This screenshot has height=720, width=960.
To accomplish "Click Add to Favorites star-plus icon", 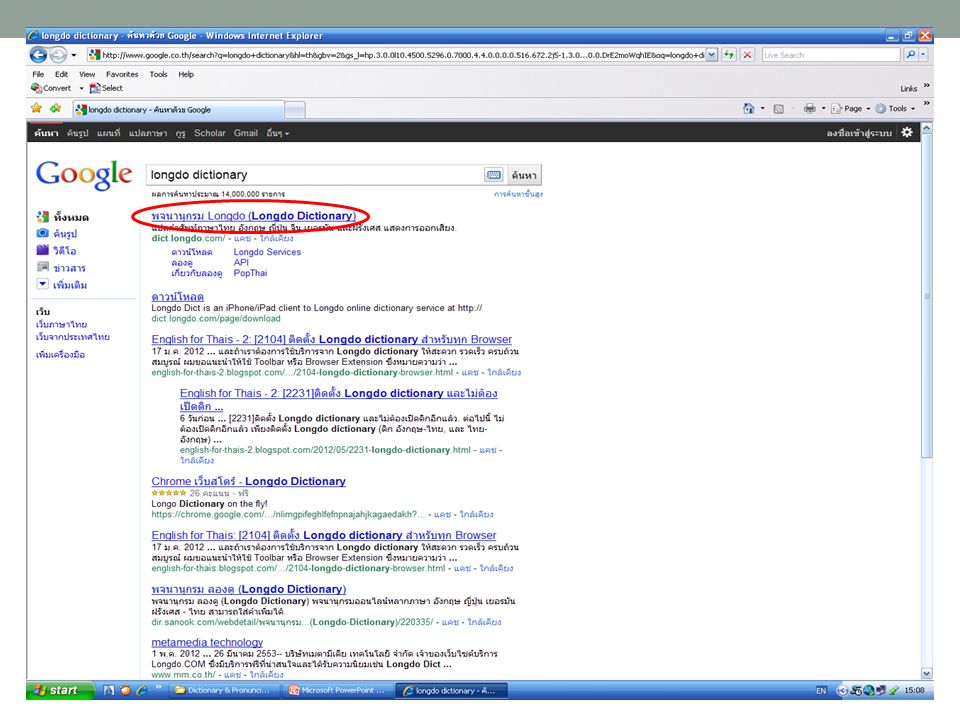I will click(x=56, y=108).
